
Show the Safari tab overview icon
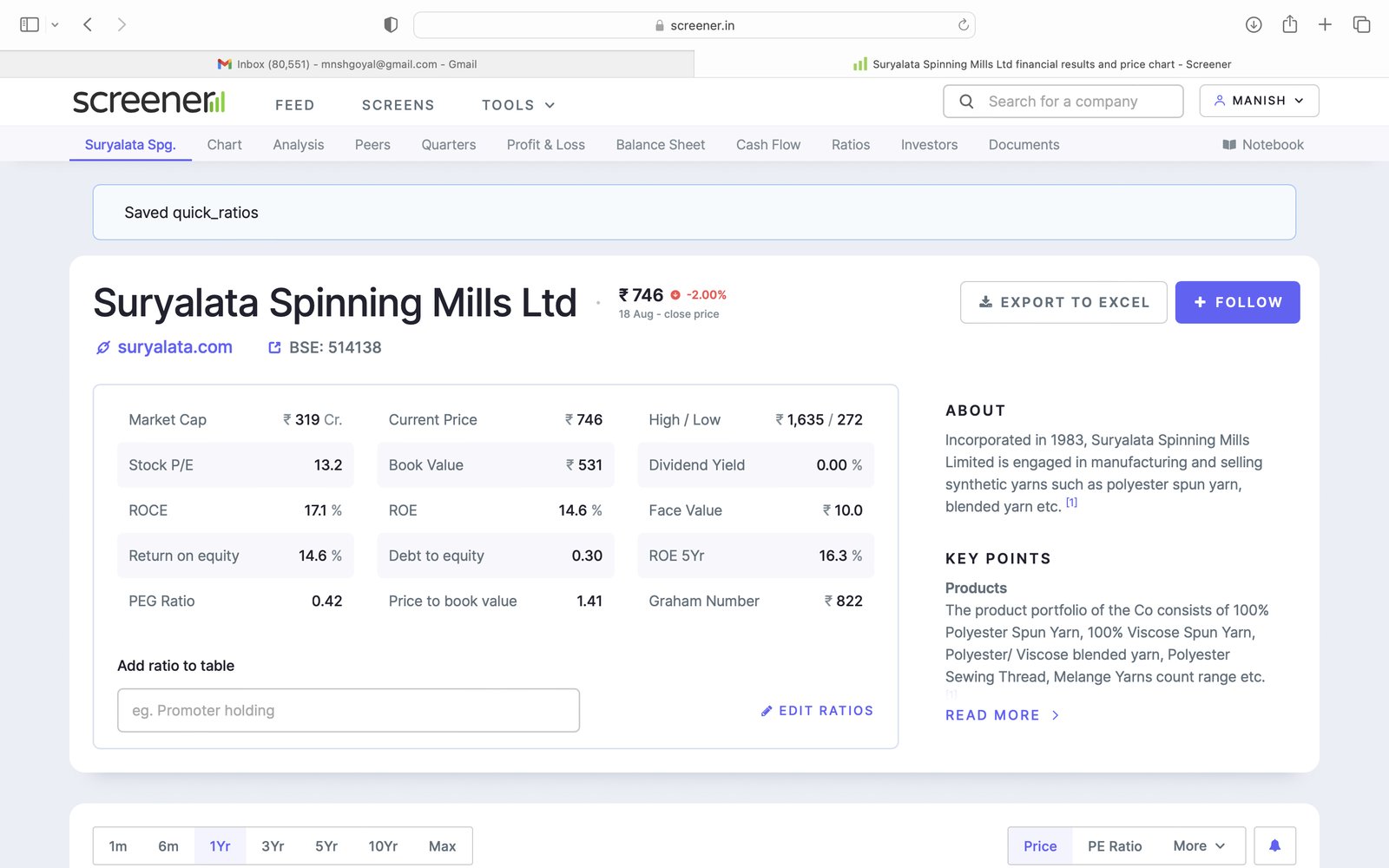tap(1361, 25)
